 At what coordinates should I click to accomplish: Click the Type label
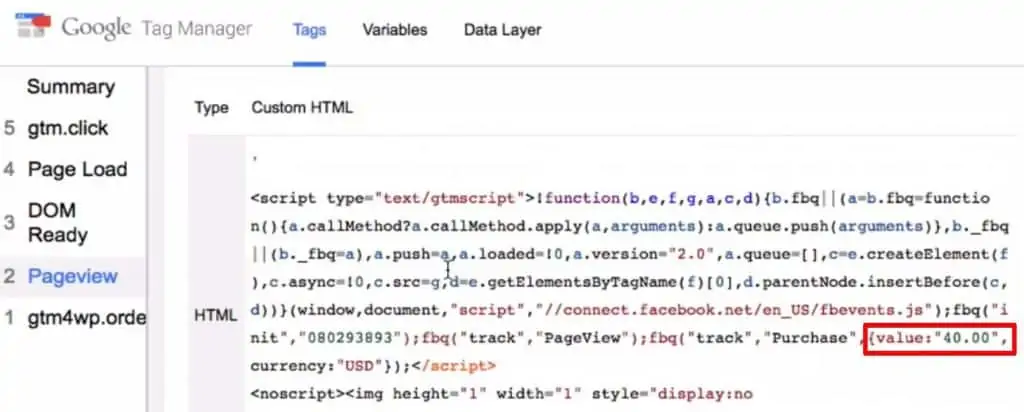coord(211,108)
